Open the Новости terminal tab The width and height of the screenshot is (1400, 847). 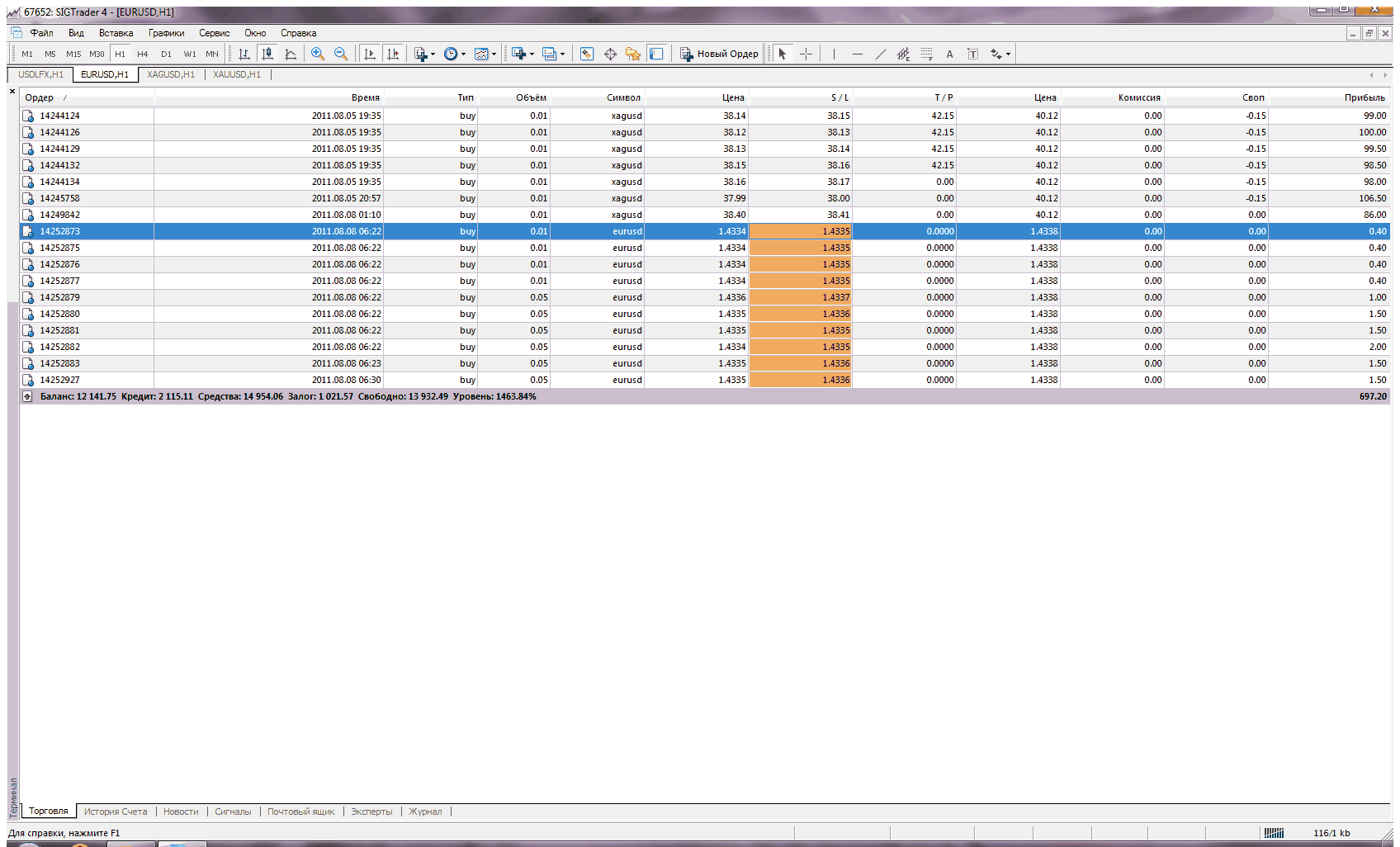(x=181, y=812)
